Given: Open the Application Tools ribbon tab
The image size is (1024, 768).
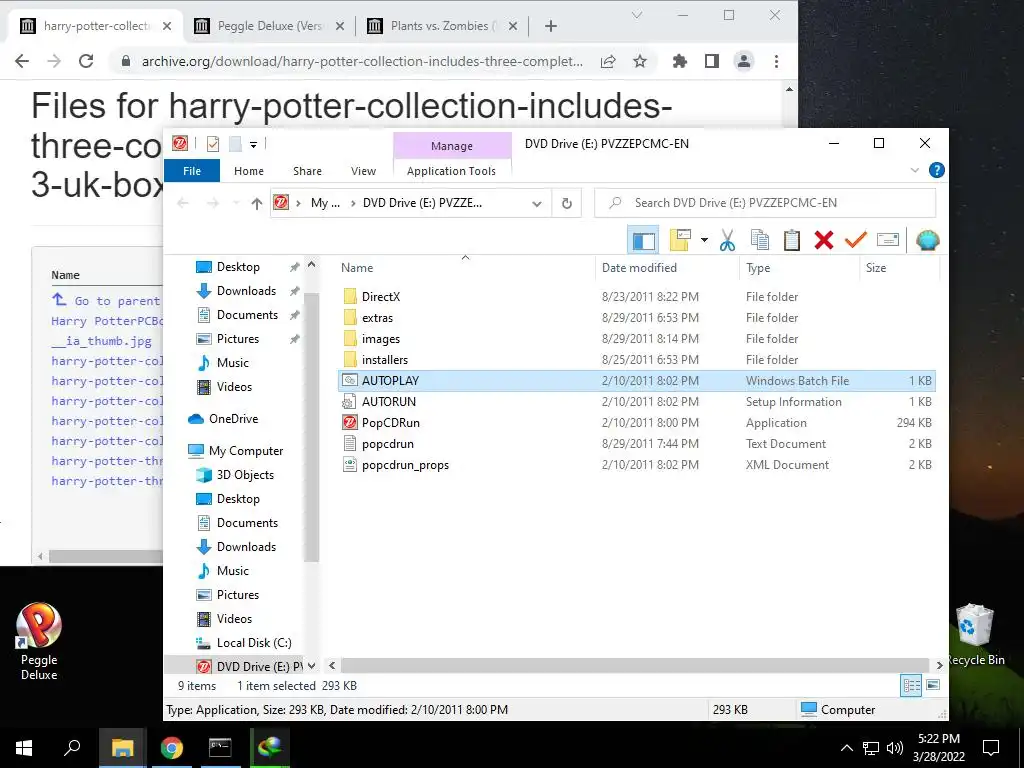Looking at the screenshot, I should (451, 171).
